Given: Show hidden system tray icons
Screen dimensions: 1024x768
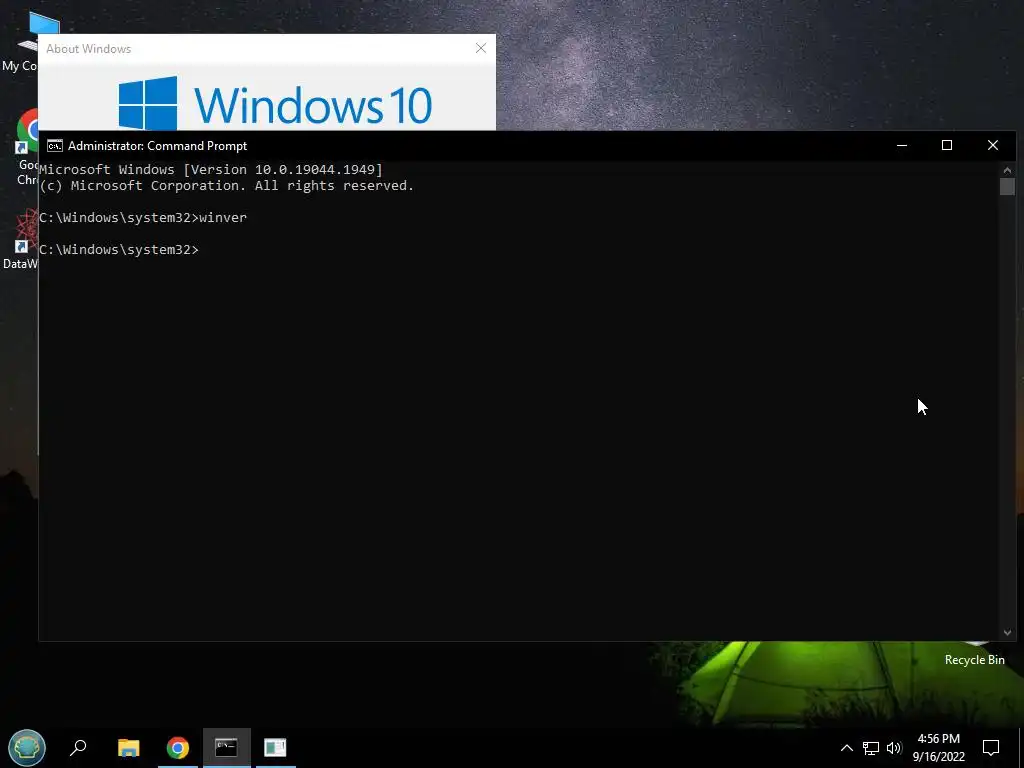Looking at the screenshot, I should click(x=846, y=748).
